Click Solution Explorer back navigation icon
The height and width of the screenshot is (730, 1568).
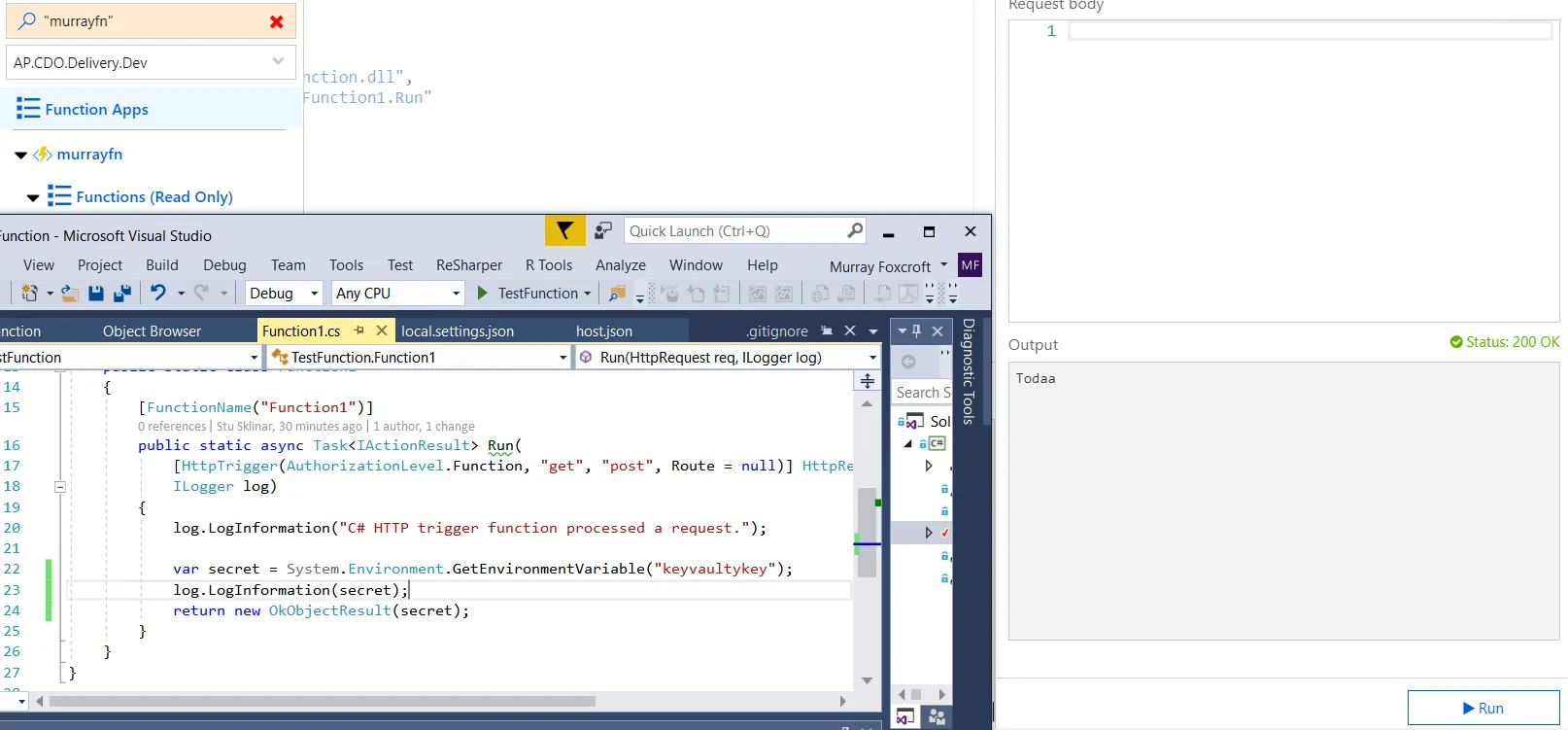[908, 362]
